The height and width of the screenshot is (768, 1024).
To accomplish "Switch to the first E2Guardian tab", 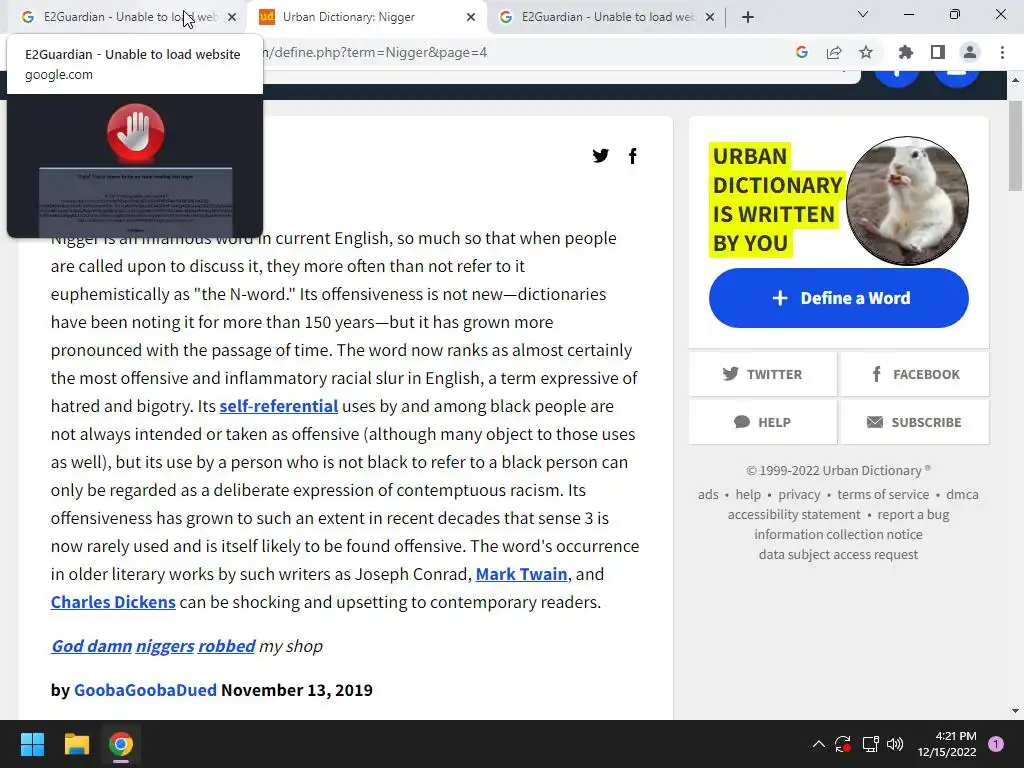I will (x=127, y=17).
